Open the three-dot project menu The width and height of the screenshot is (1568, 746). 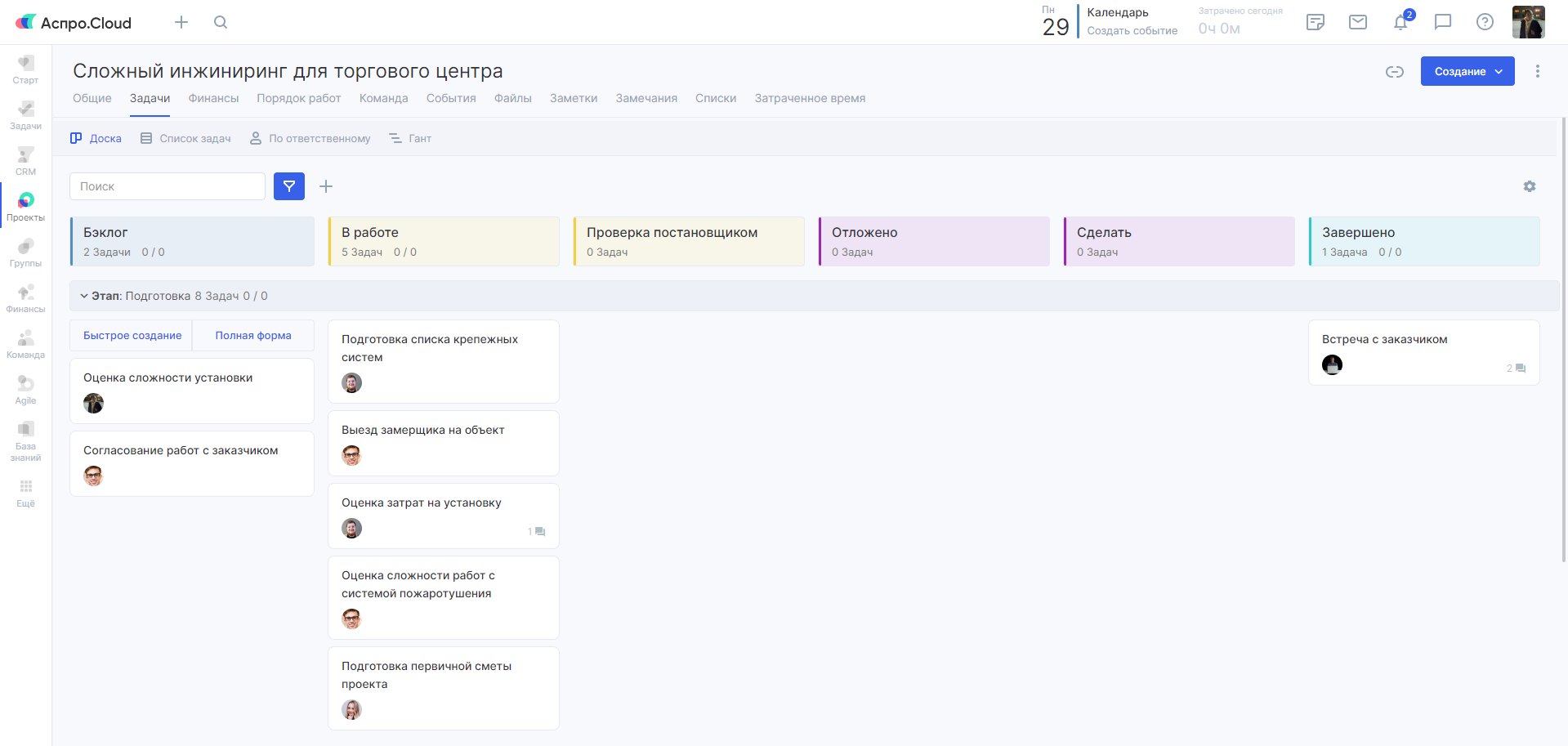point(1538,72)
